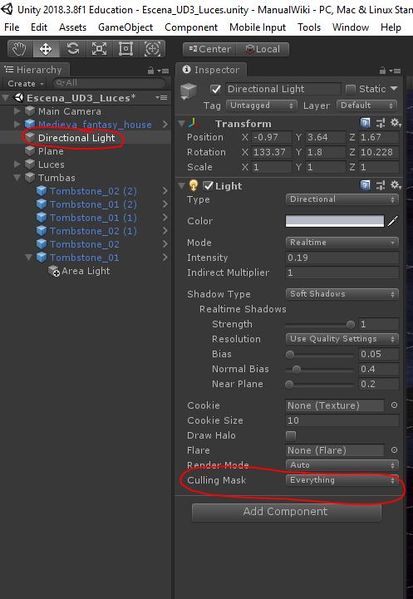Image resolution: width=413 pixels, height=599 pixels.
Task: Click the Hierarchy search field
Action: tap(109, 83)
